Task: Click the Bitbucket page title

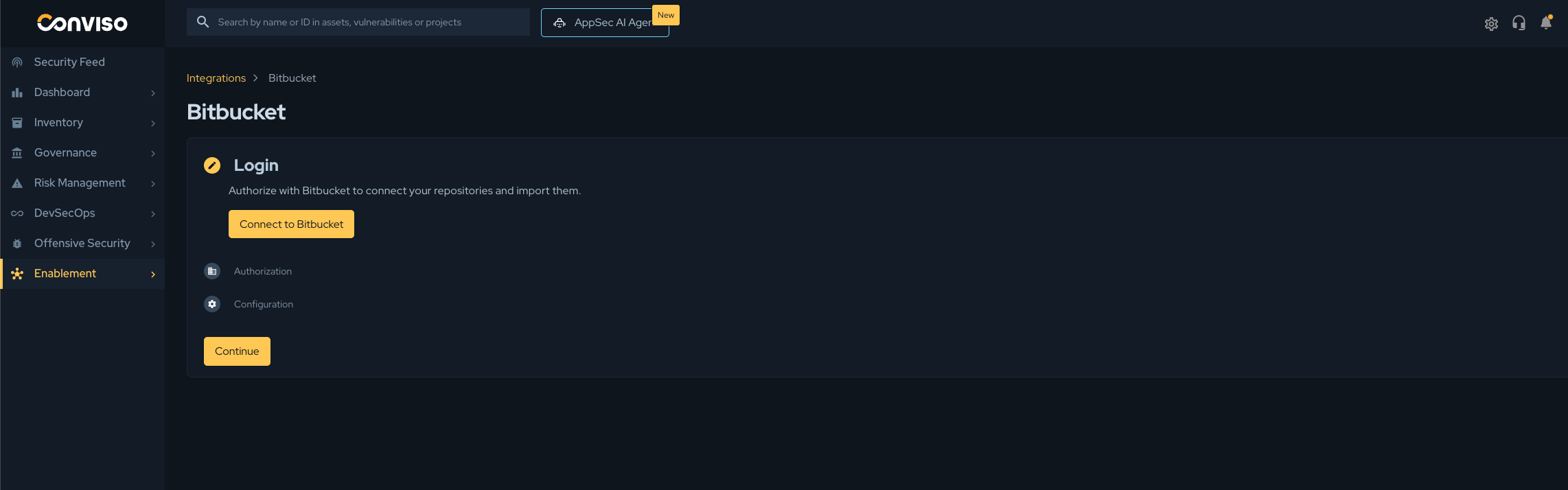Action: coord(236,112)
